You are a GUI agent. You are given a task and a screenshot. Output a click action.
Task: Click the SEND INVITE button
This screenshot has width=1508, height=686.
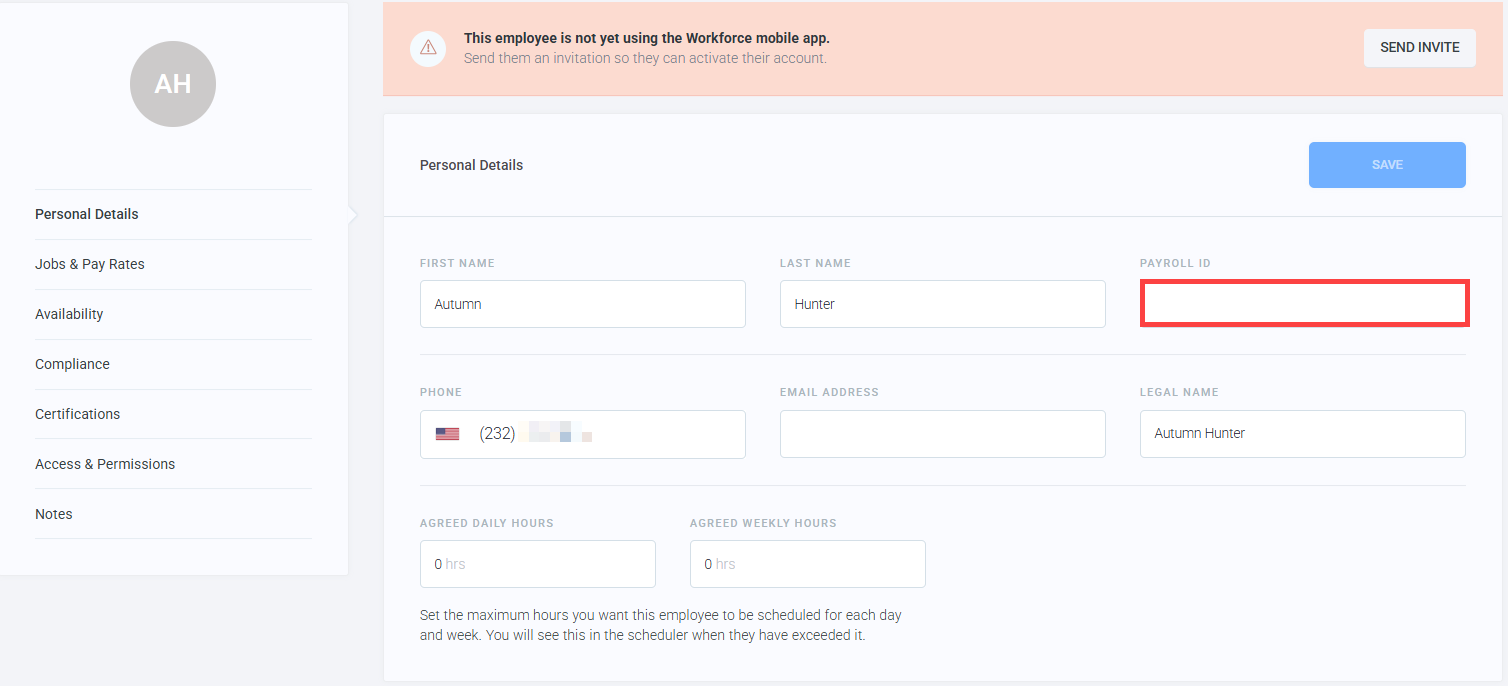(x=1419, y=48)
